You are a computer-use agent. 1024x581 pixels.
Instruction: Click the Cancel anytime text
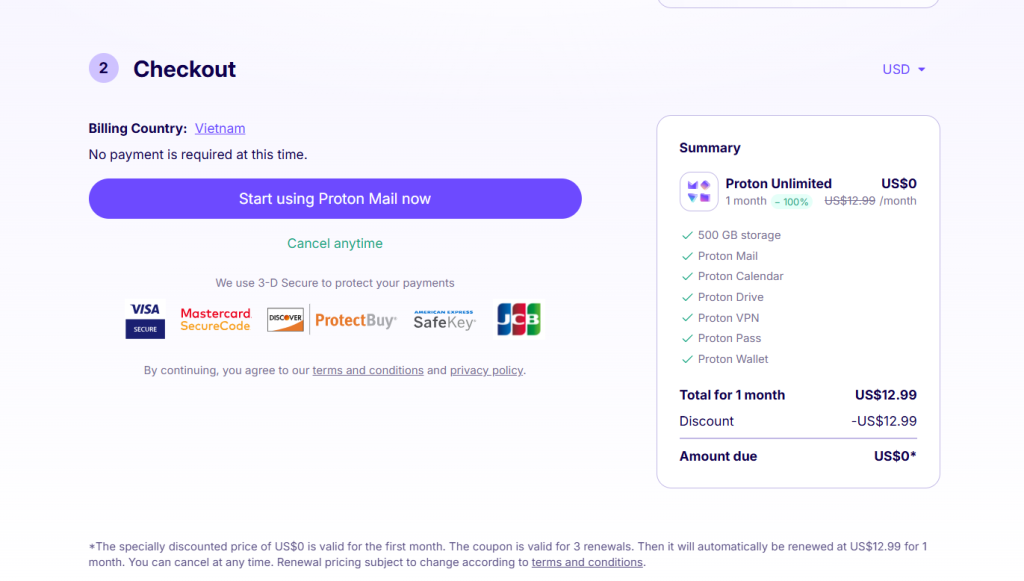tap(335, 244)
